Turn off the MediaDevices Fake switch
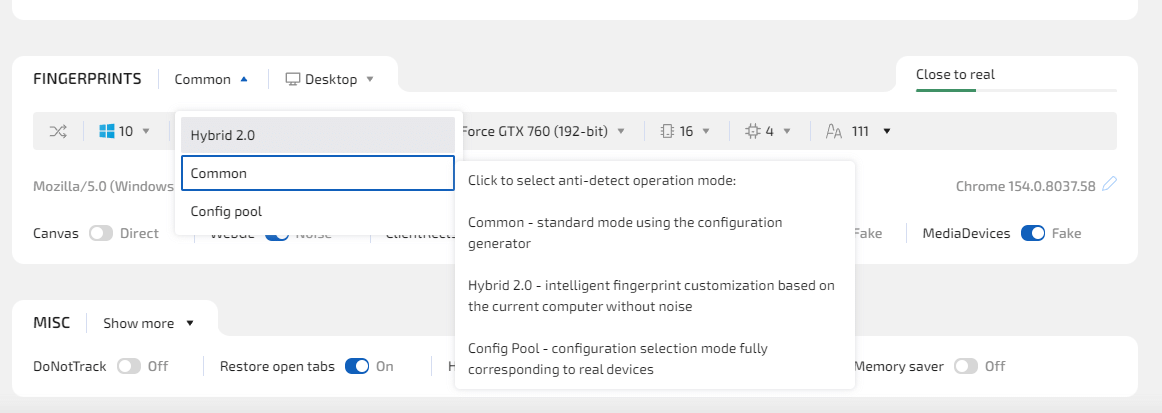The height and width of the screenshot is (413, 1162). click(x=1033, y=234)
